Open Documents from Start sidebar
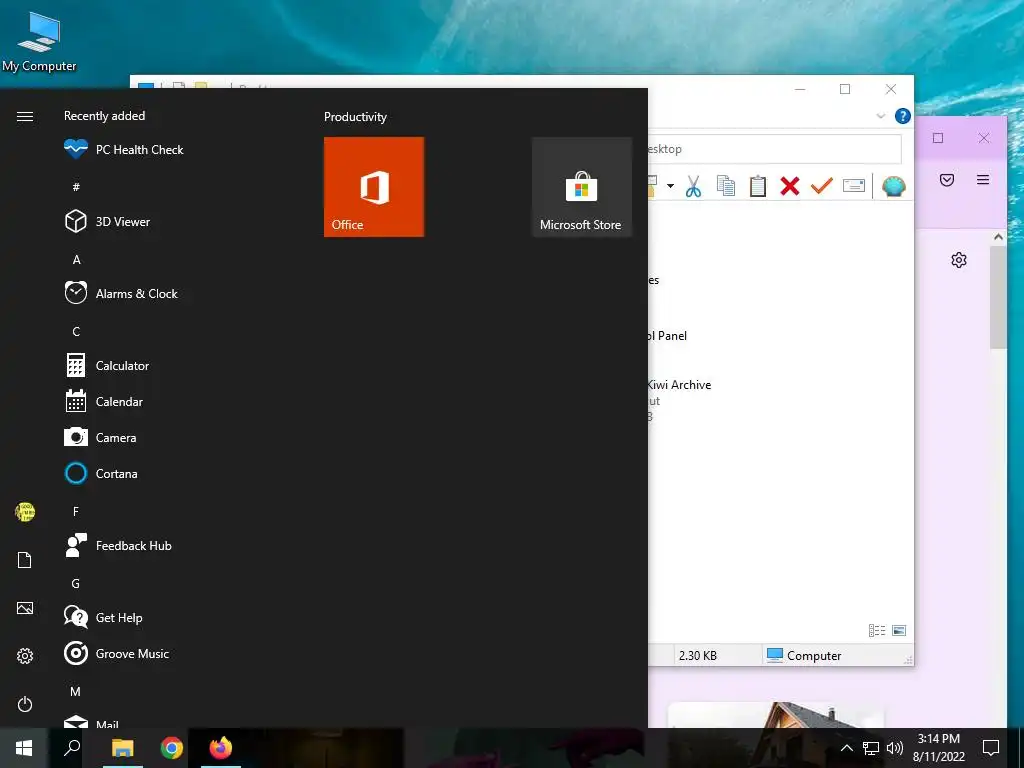The height and width of the screenshot is (768, 1024). coord(25,560)
